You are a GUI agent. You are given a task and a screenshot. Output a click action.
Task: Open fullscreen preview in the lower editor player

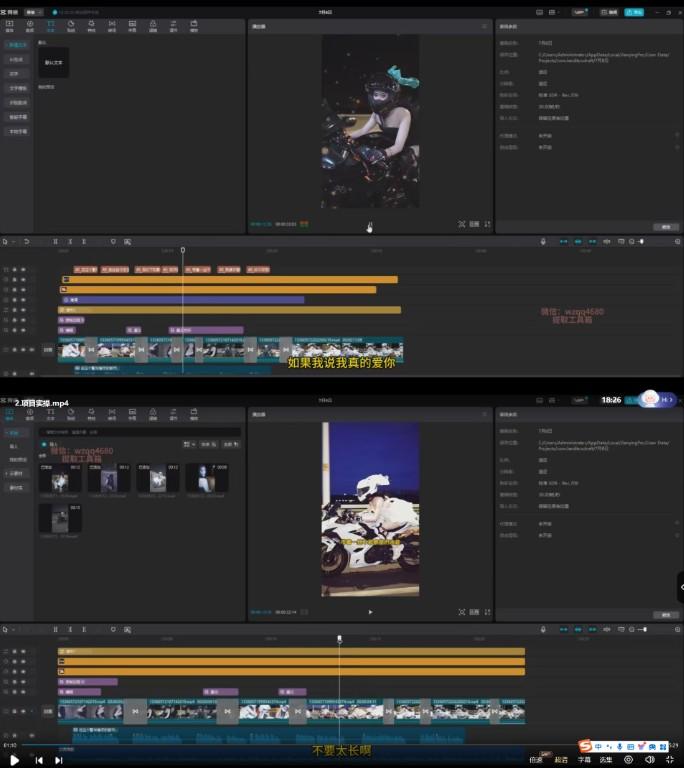488,612
